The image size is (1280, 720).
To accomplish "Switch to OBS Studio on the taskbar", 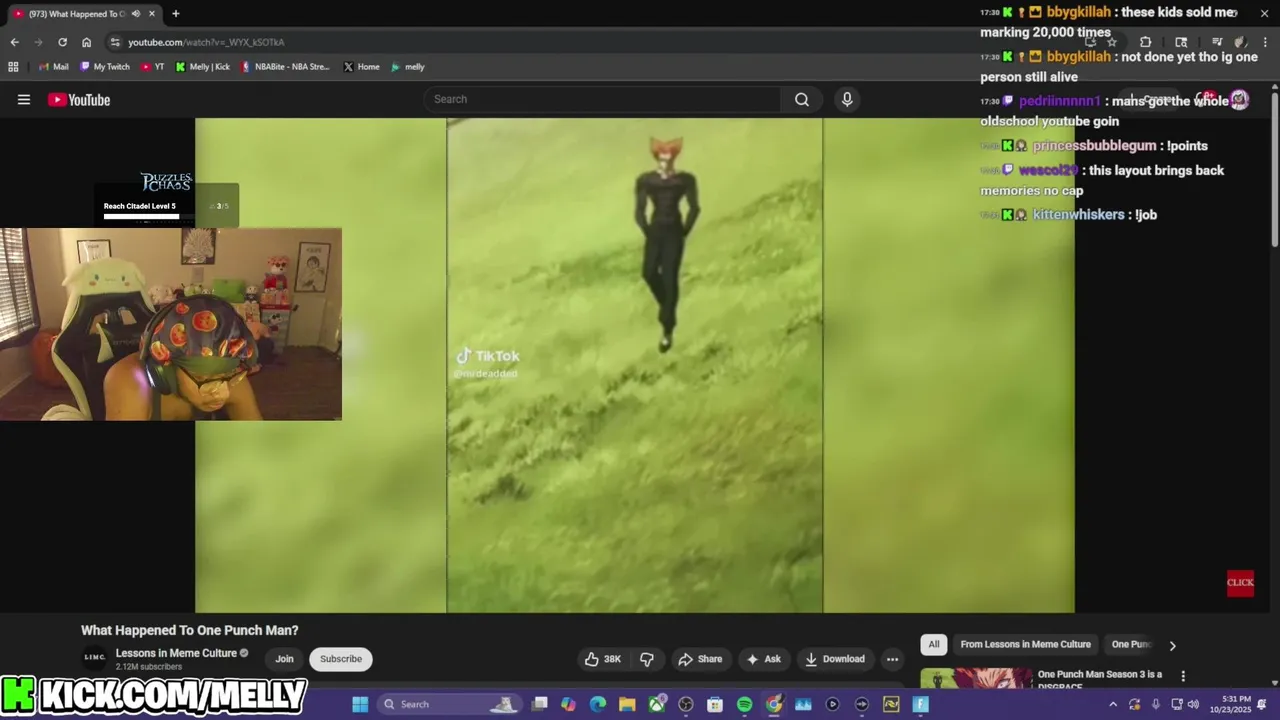I will [686, 704].
